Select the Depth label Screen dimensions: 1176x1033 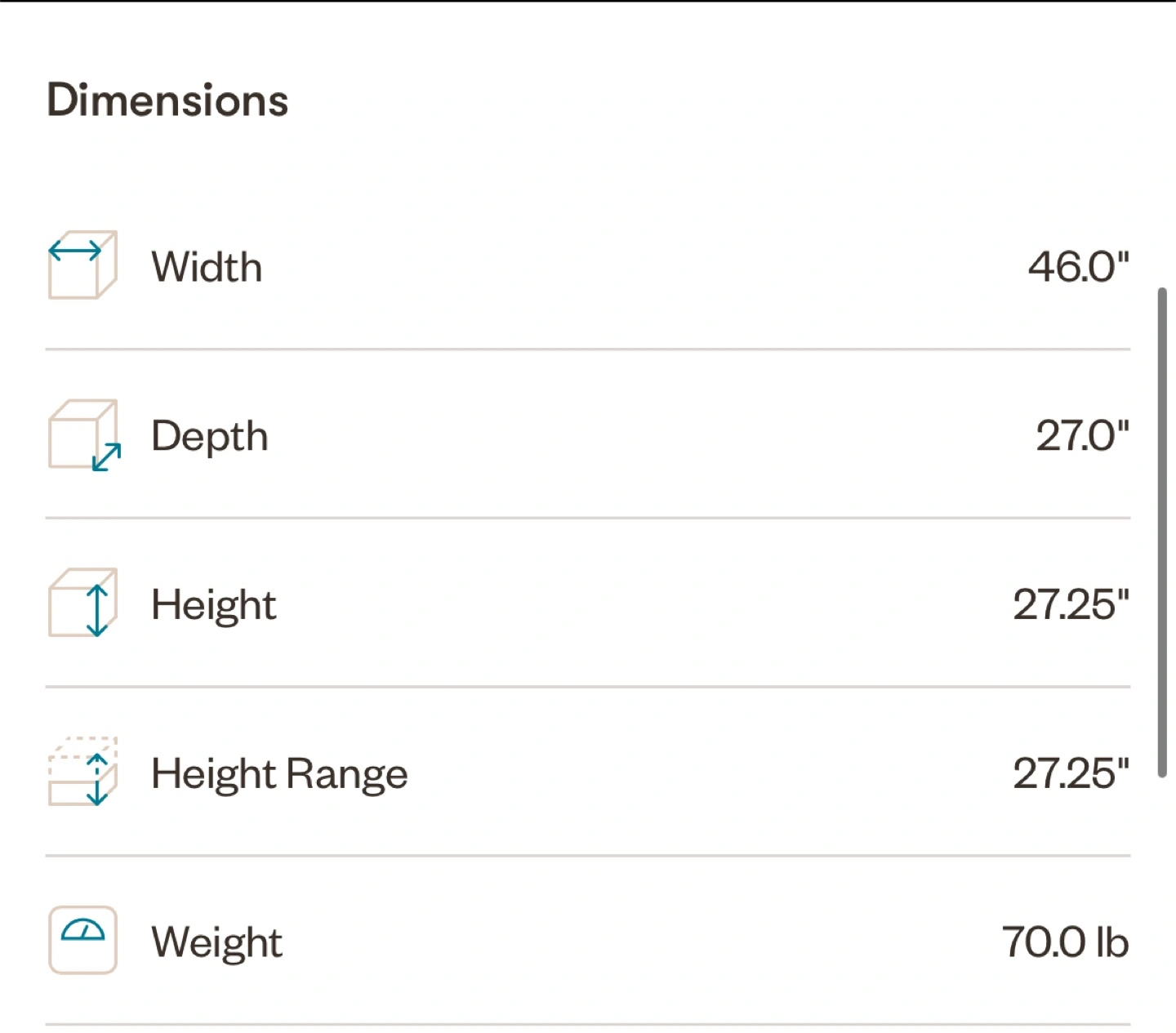click(x=210, y=437)
